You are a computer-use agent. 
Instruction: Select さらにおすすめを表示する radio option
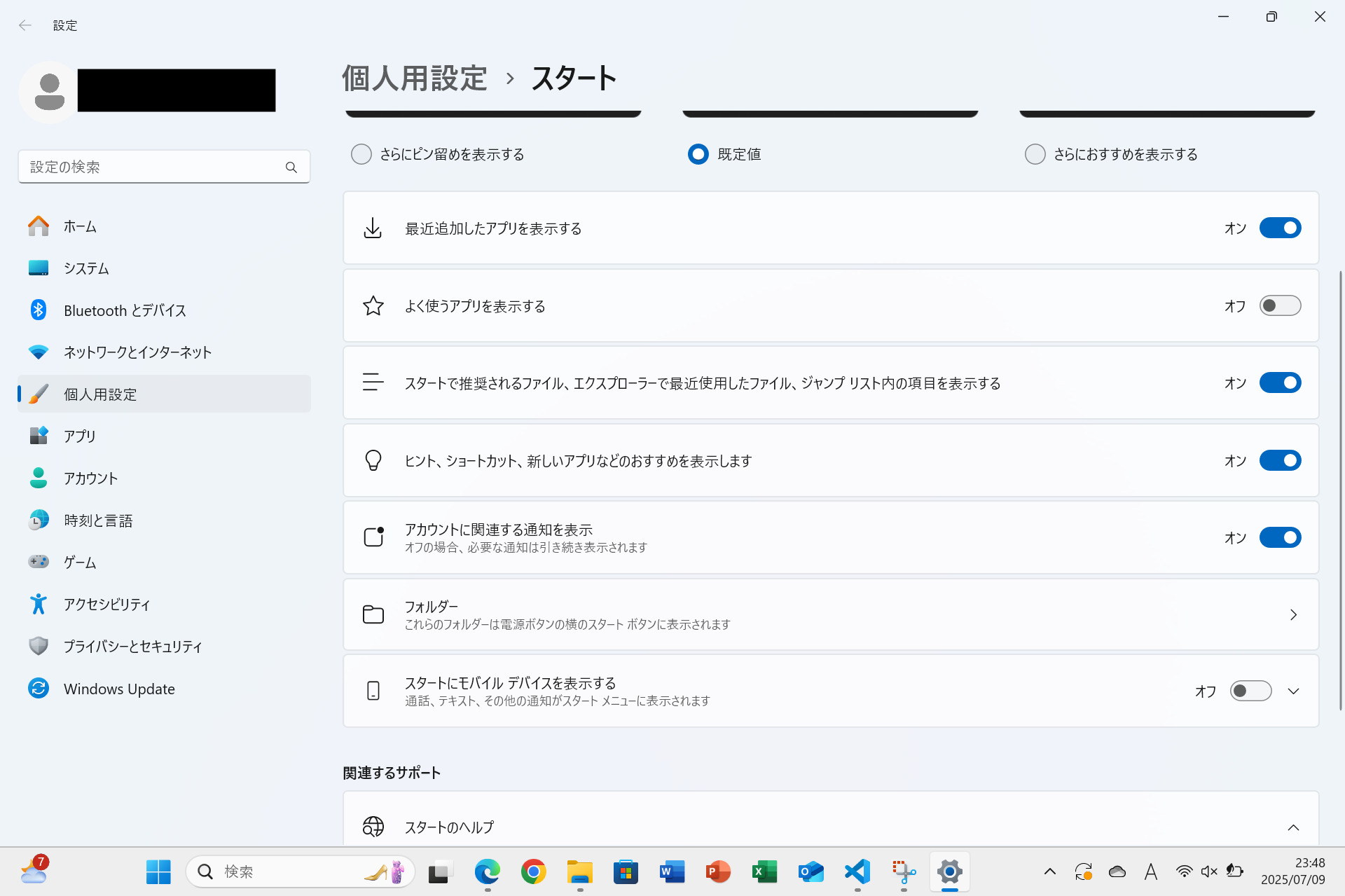coord(1035,154)
